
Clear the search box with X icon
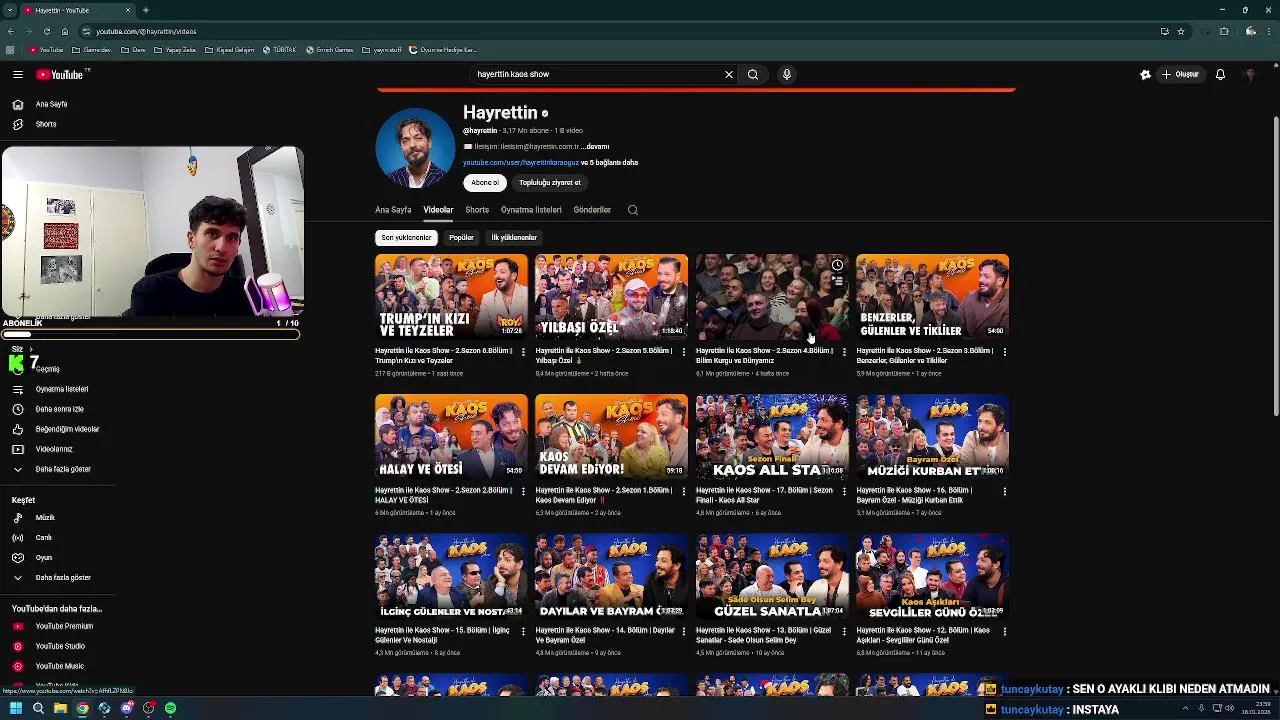(729, 74)
